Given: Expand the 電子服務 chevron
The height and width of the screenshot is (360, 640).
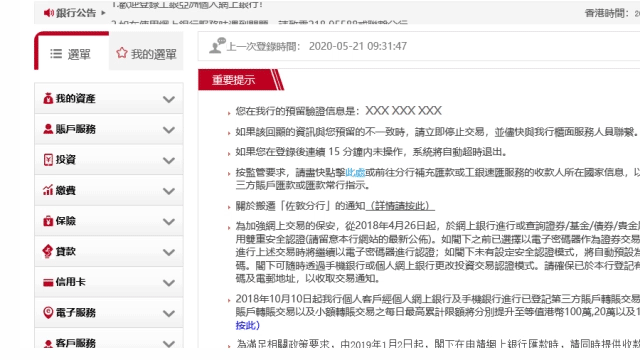Looking at the screenshot, I should (169, 313).
